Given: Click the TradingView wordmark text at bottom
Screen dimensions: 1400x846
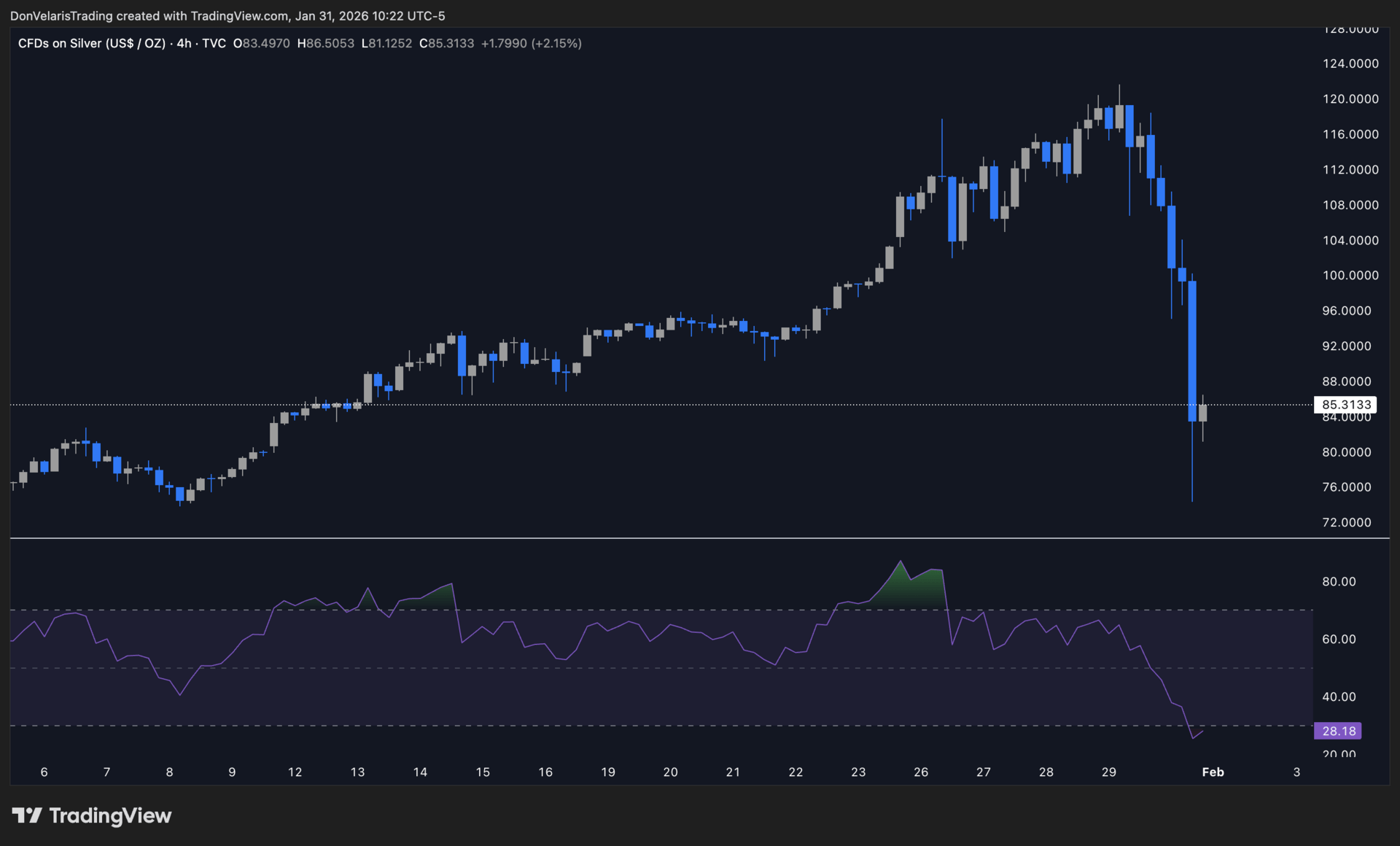Looking at the screenshot, I should [110, 815].
